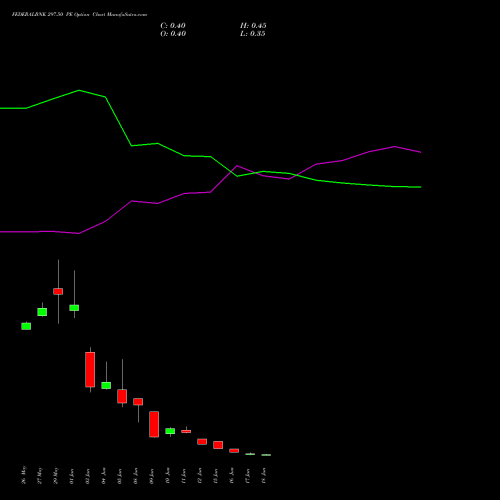Click the red candle above 12 Jun

tap(202, 442)
